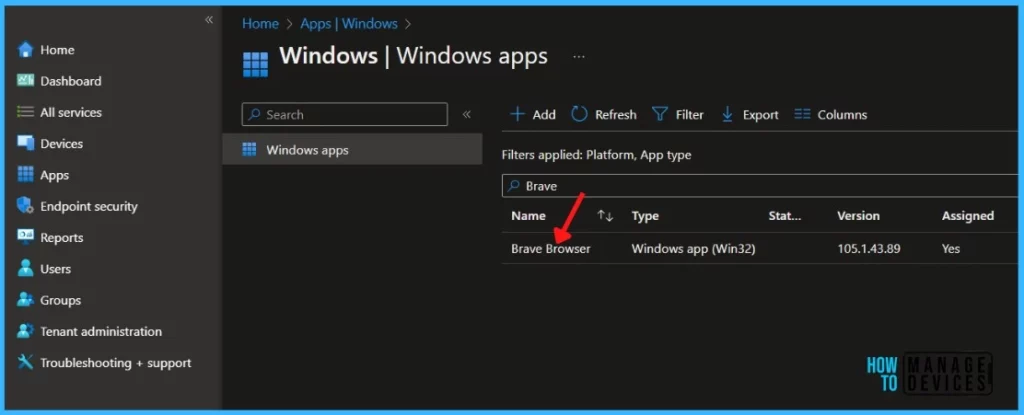This screenshot has width=1024, height=415.
Task: Go to Devices in sidebar
Action: click(50, 144)
